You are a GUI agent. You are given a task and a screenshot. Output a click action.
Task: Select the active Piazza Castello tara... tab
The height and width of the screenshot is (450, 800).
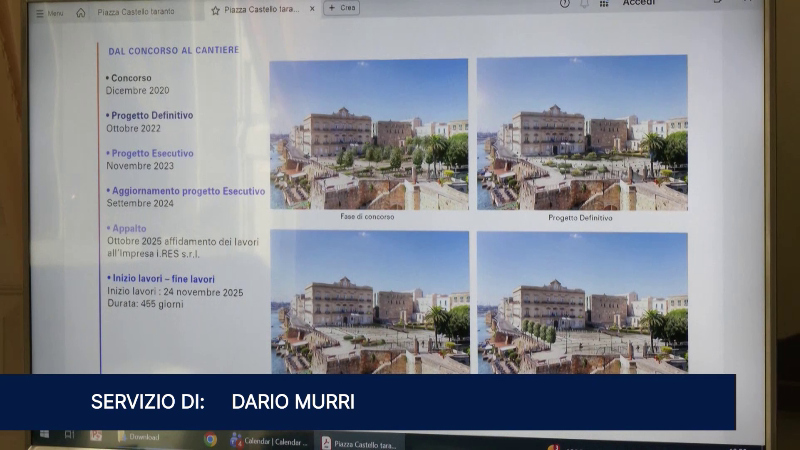(262, 10)
